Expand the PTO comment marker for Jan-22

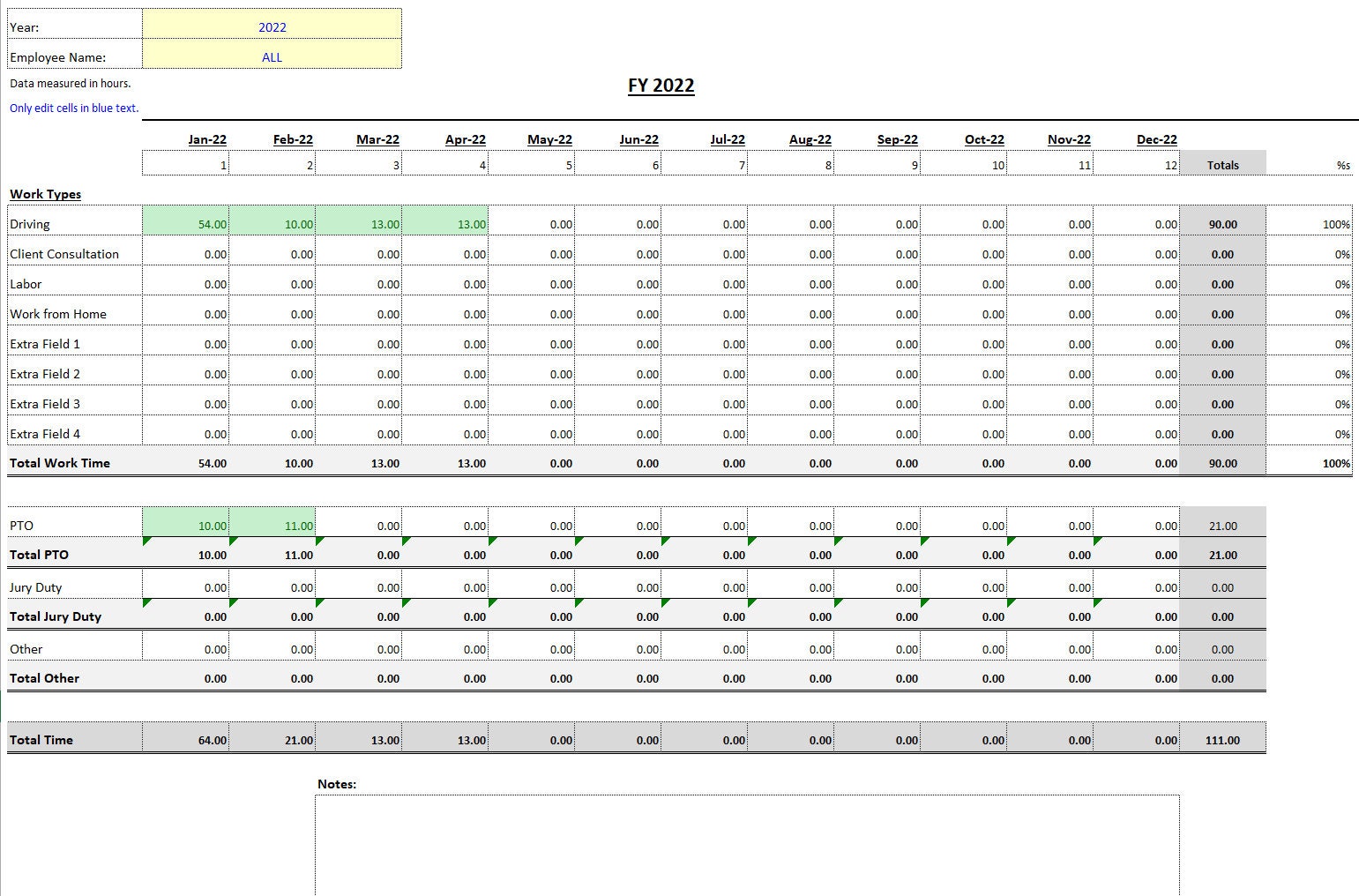146,538
